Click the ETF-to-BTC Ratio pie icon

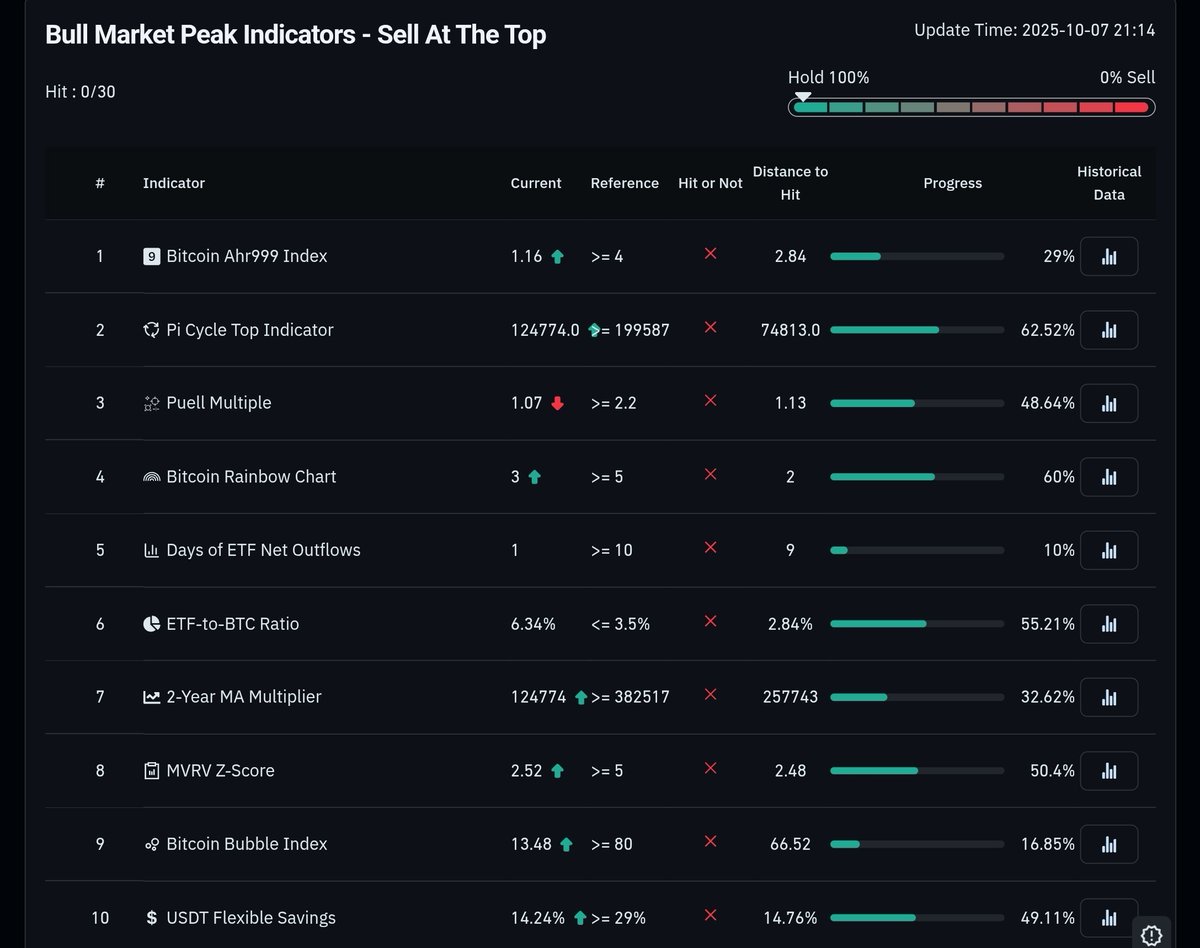[x=152, y=624]
